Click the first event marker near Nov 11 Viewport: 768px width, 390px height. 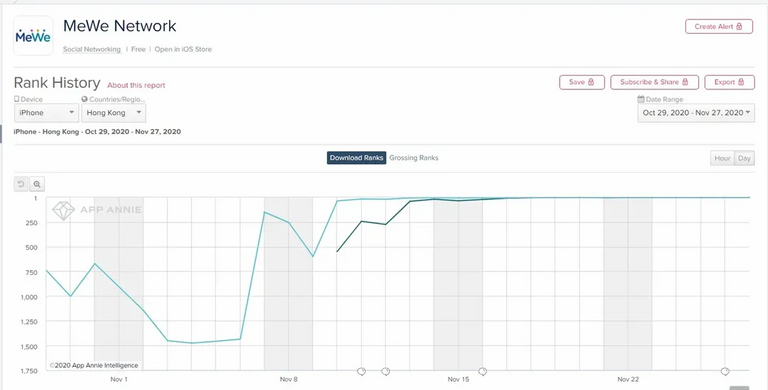tap(361, 372)
